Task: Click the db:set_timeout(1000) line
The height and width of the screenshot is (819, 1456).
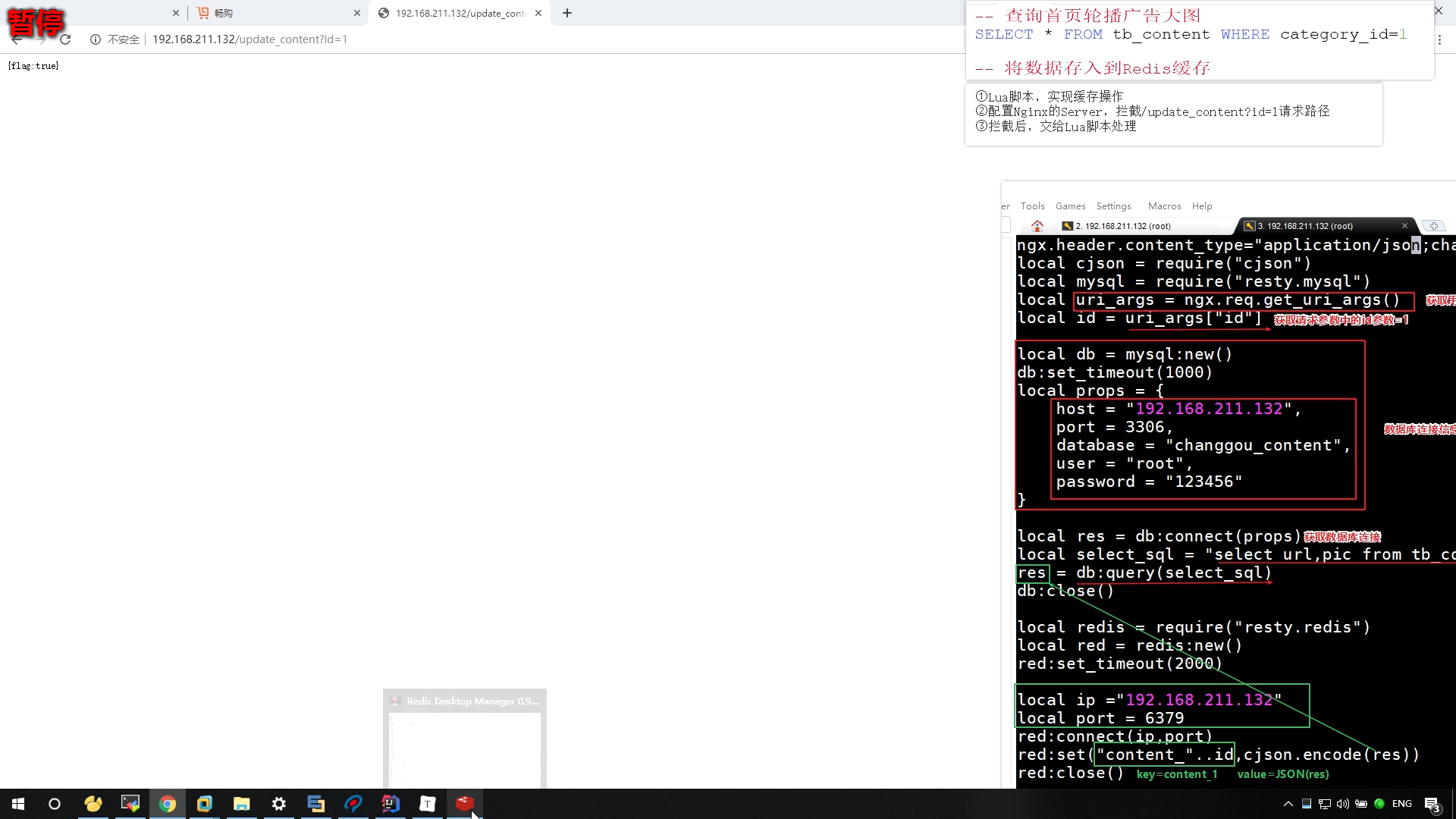Action: [1115, 372]
